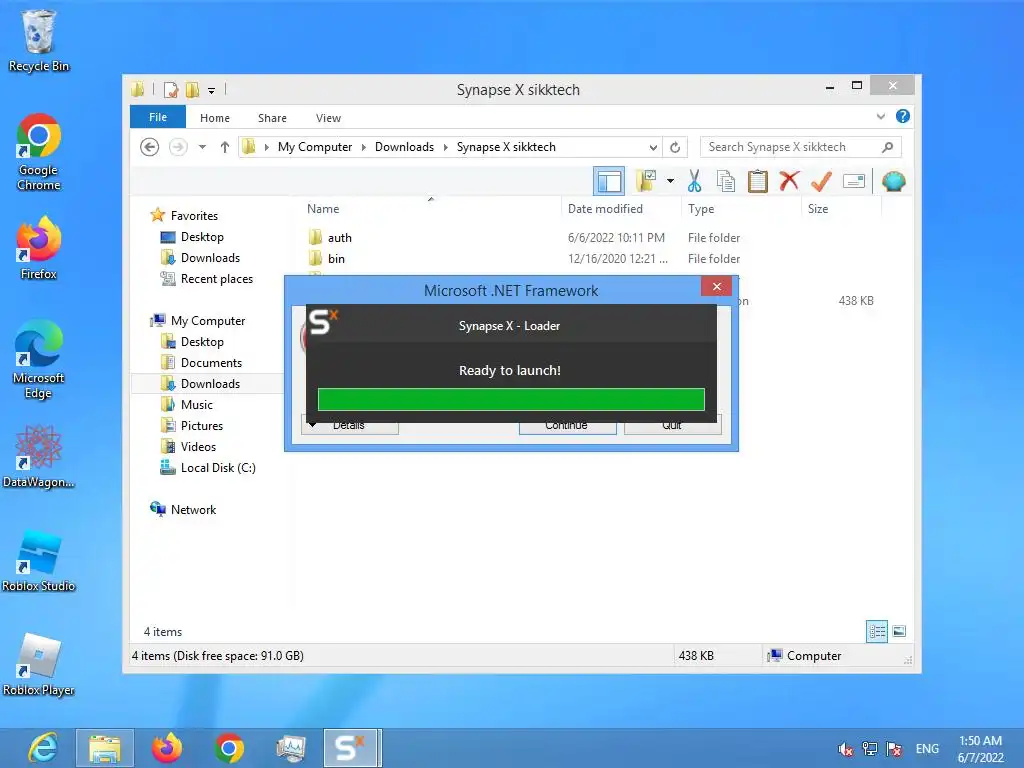Open the recent locations dropdown arrow
The image size is (1024, 768).
click(202, 147)
